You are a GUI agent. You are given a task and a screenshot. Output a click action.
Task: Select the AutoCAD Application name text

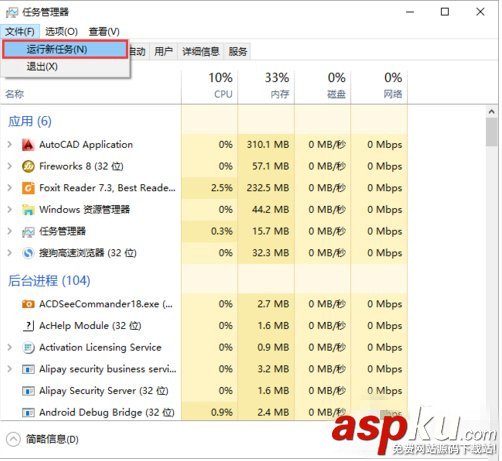coord(86,145)
